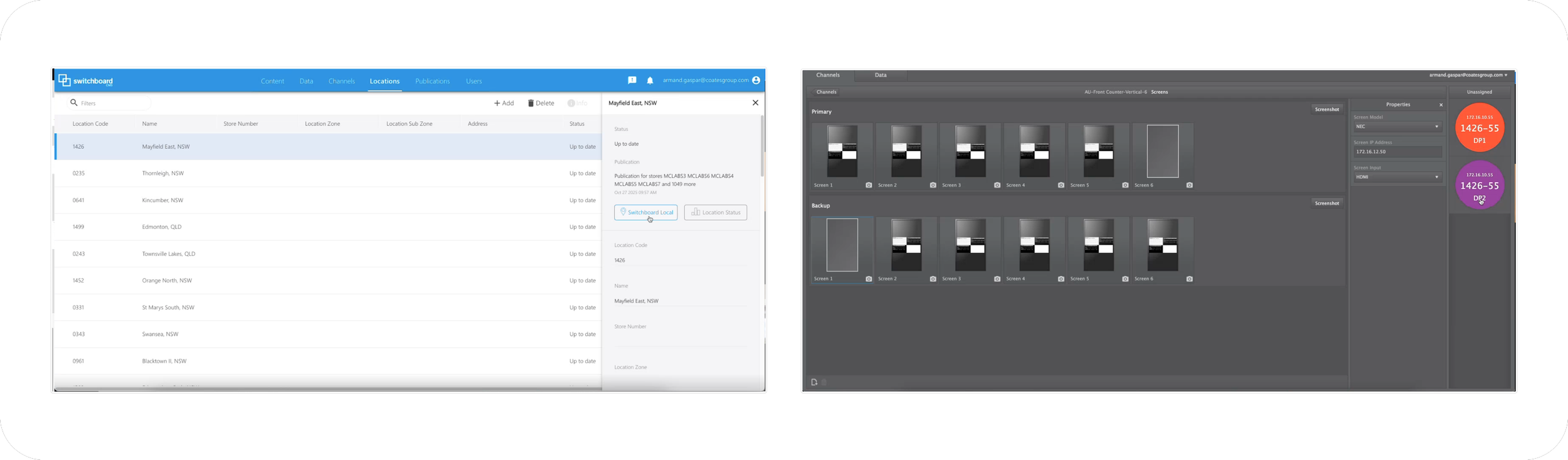
Task: Select Backup Screen 1 empty thumbnail
Action: 842,245
